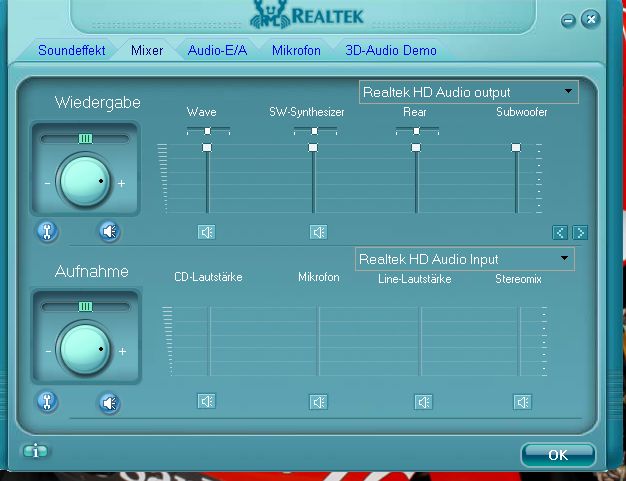Click the minus beside Aufnahme knob
The height and width of the screenshot is (481, 626).
tap(48, 351)
